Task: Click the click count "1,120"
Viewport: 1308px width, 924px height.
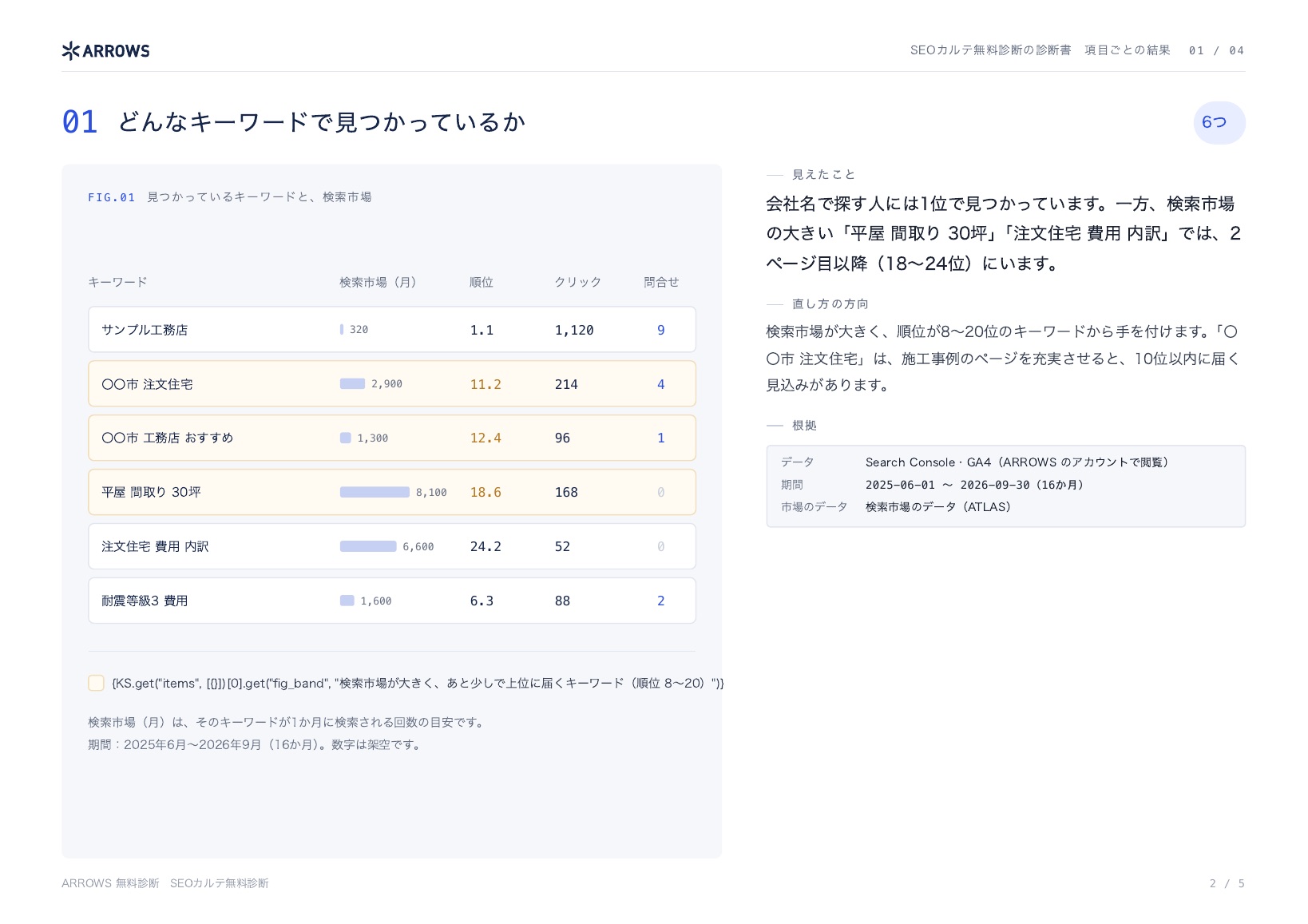Action: click(574, 330)
